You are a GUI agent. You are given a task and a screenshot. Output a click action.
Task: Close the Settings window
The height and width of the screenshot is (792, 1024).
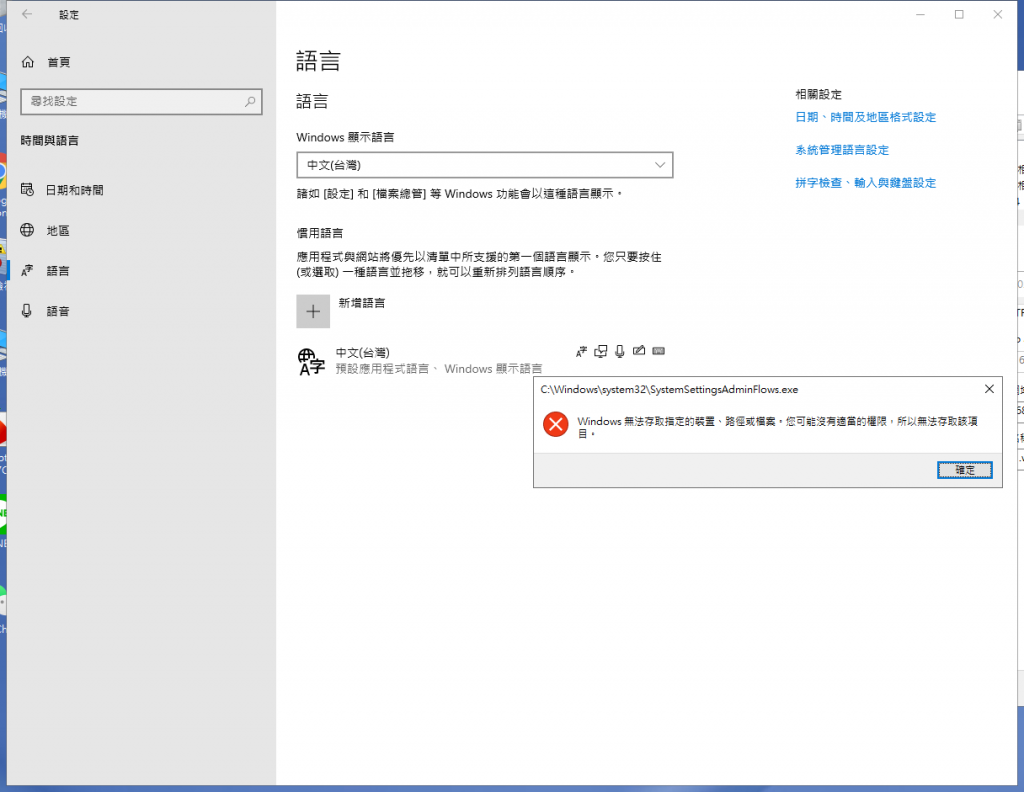(x=997, y=14)
